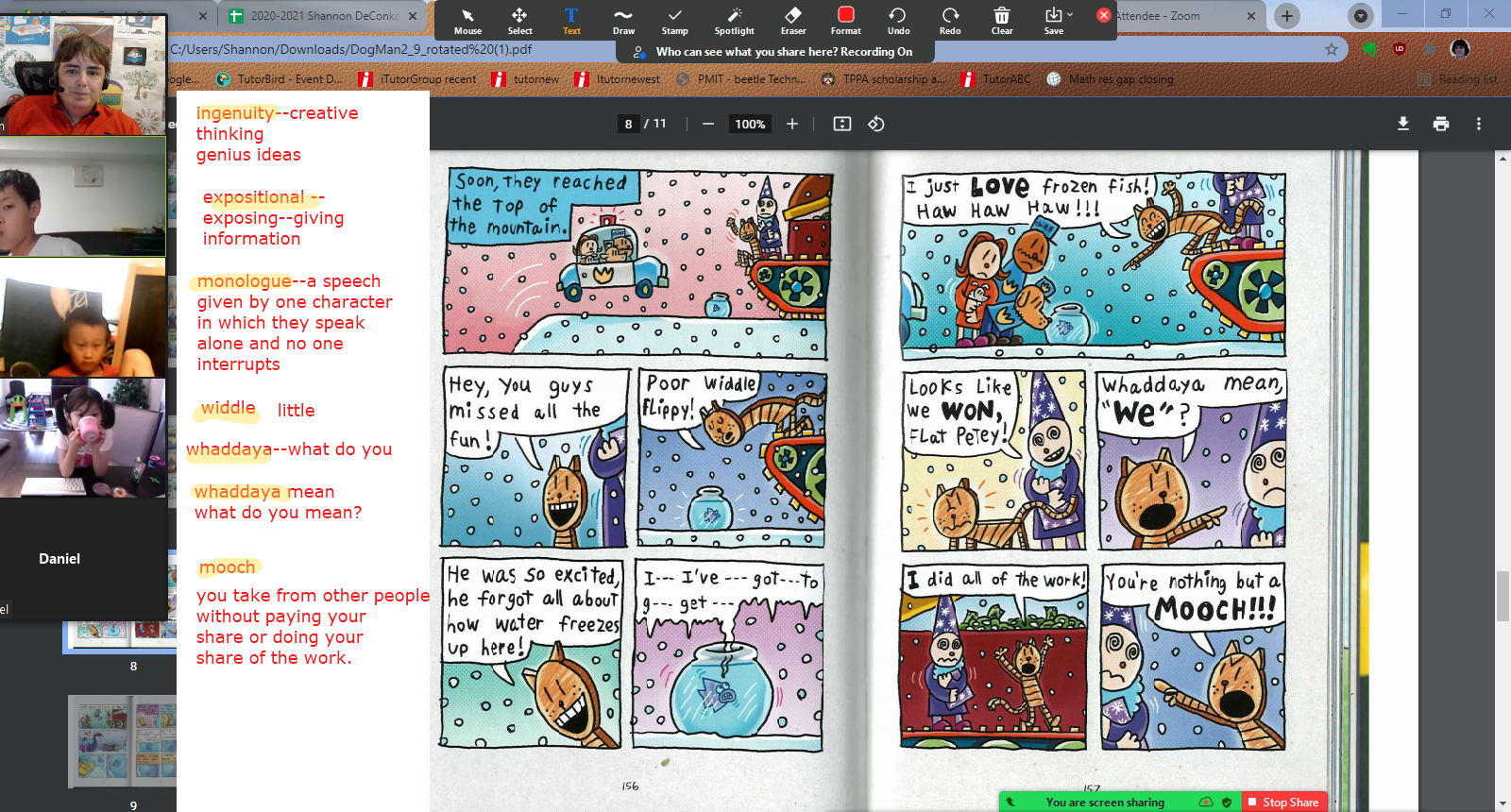Click the browser address bar URL
The height and width of the screenshot is (812, 1511).
click(350, 49)
